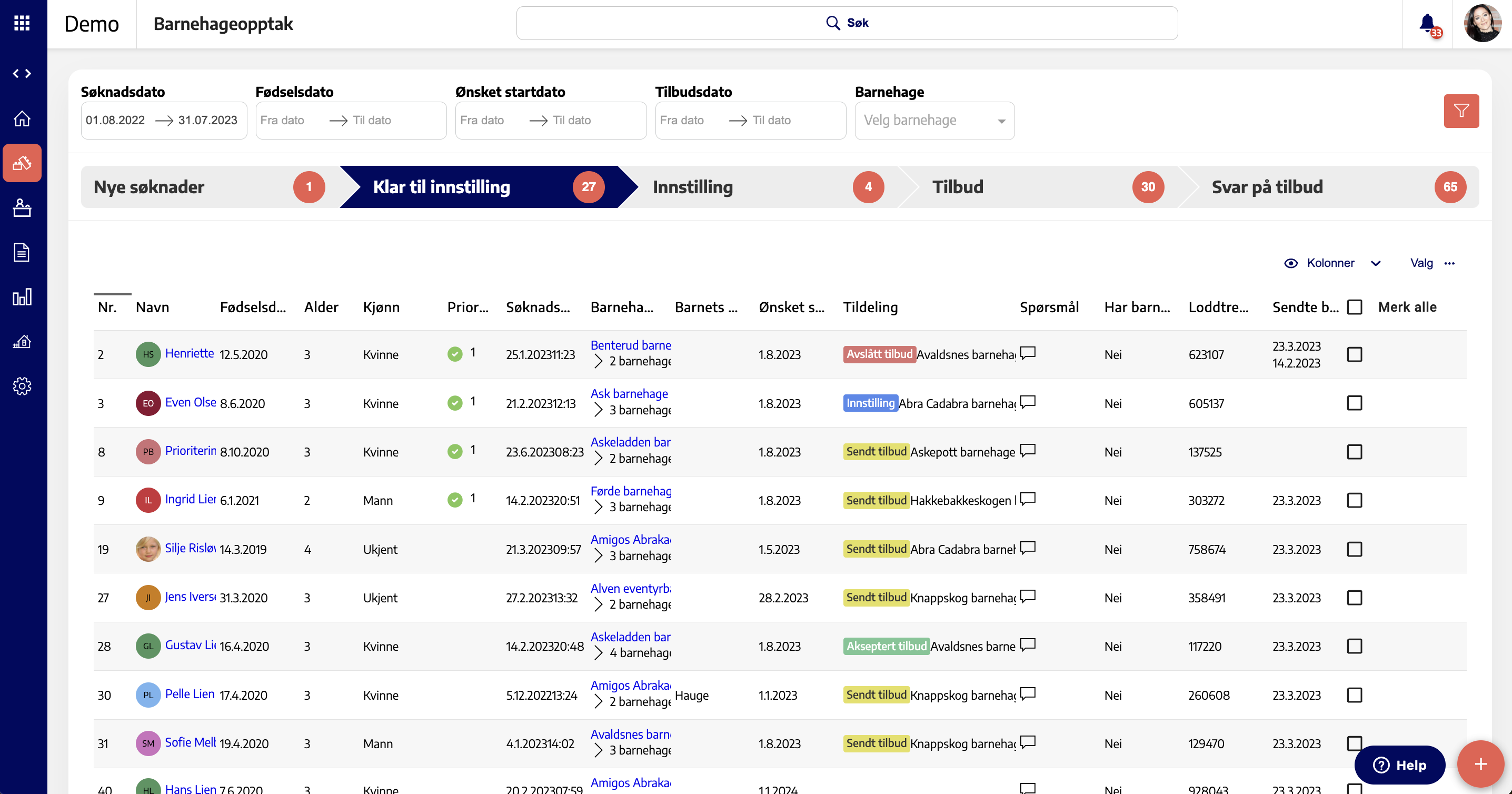Open question comment icon for Gustav row
The width and height of the screenshot is (1512, 794).
1028,645
